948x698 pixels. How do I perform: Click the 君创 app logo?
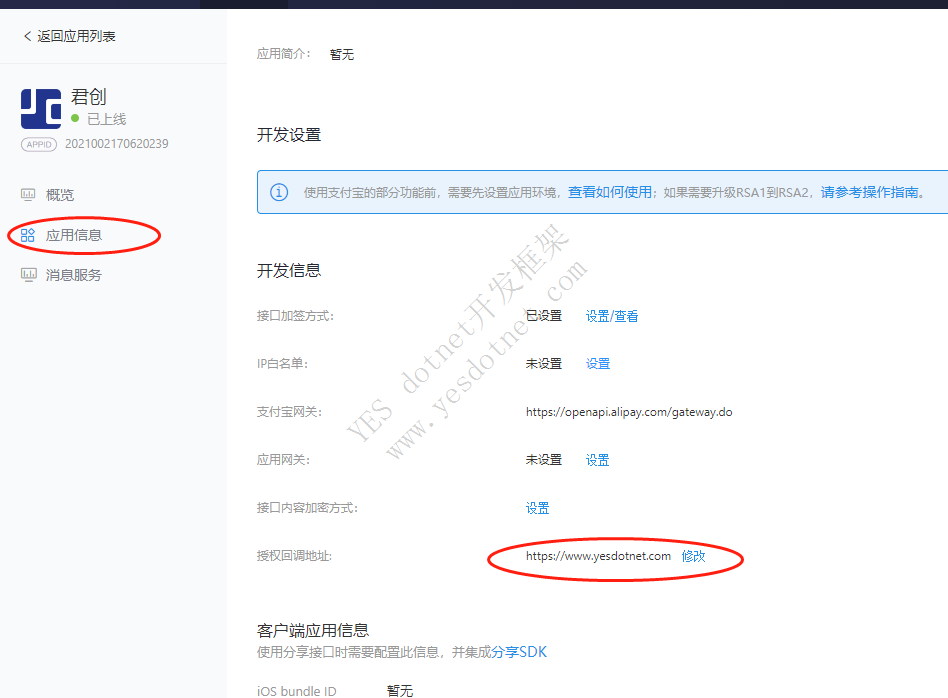coord(41,109)
